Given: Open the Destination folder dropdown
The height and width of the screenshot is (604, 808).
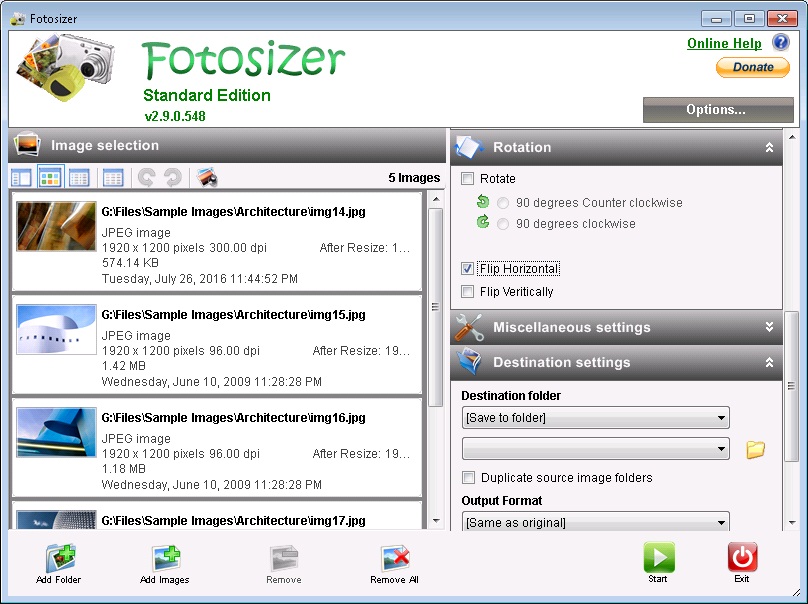Looking at the screenshot, I should pos(594,417).
